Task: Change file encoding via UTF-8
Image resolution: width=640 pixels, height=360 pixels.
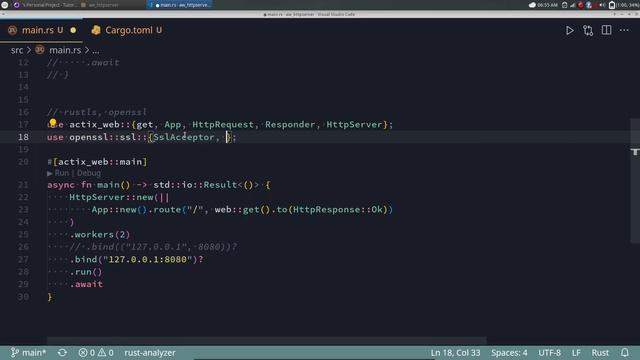Action: click(549, 353)
